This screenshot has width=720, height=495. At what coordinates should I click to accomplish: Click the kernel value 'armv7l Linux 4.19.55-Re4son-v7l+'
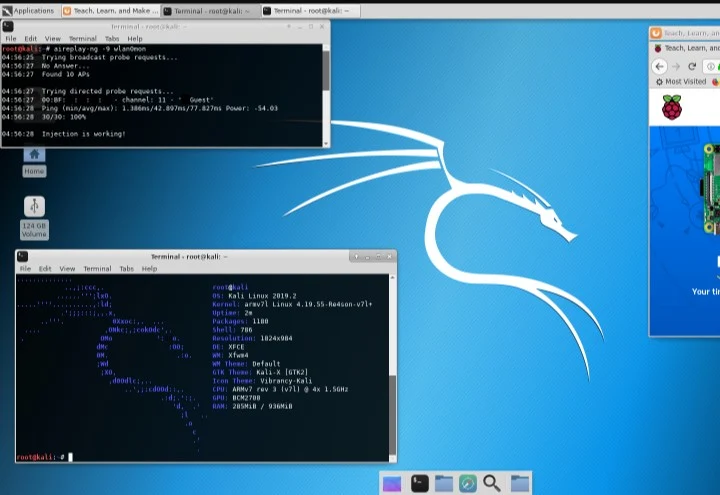(308, 304)
